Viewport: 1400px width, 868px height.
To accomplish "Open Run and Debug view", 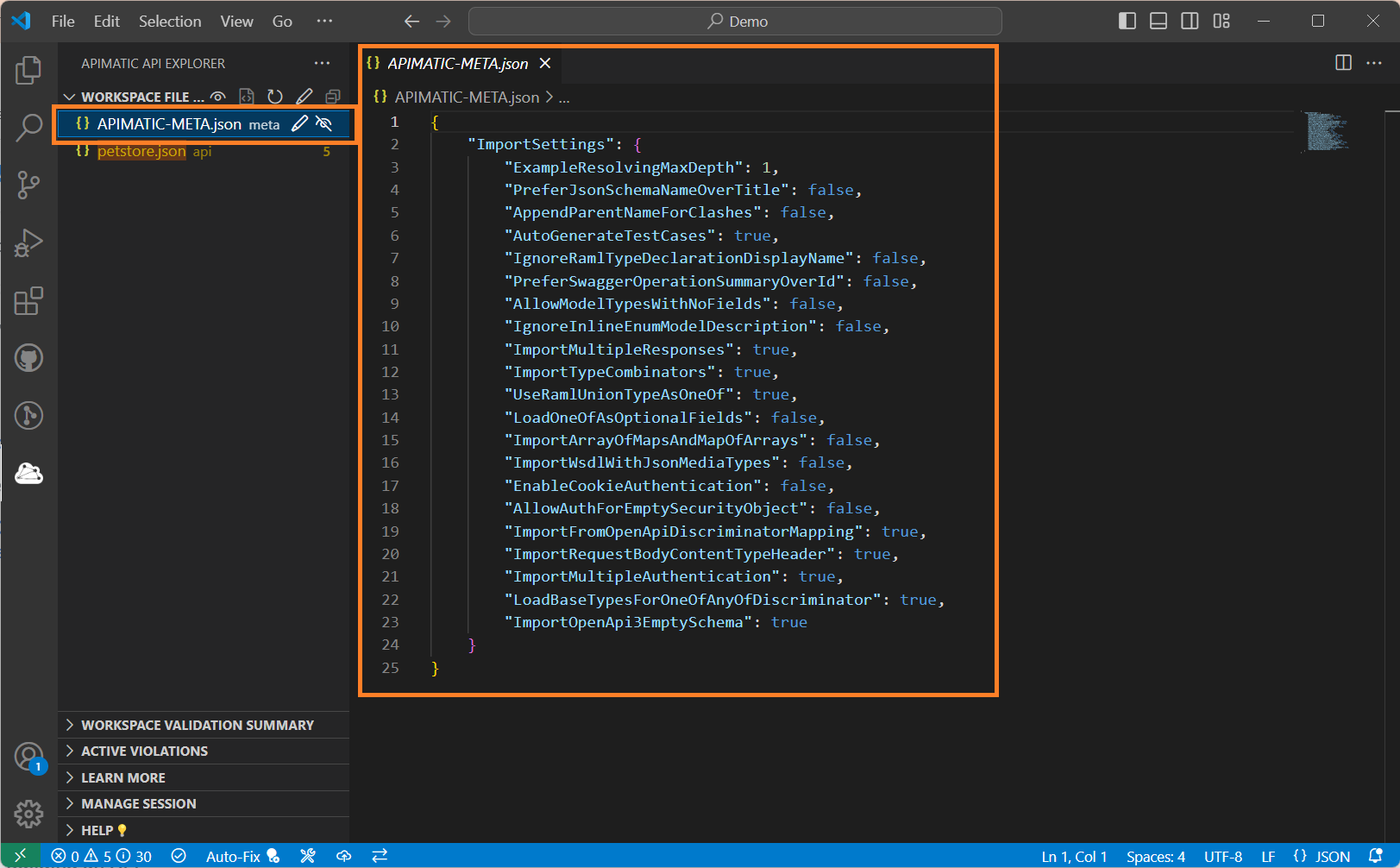I will [x=28, y=242].
